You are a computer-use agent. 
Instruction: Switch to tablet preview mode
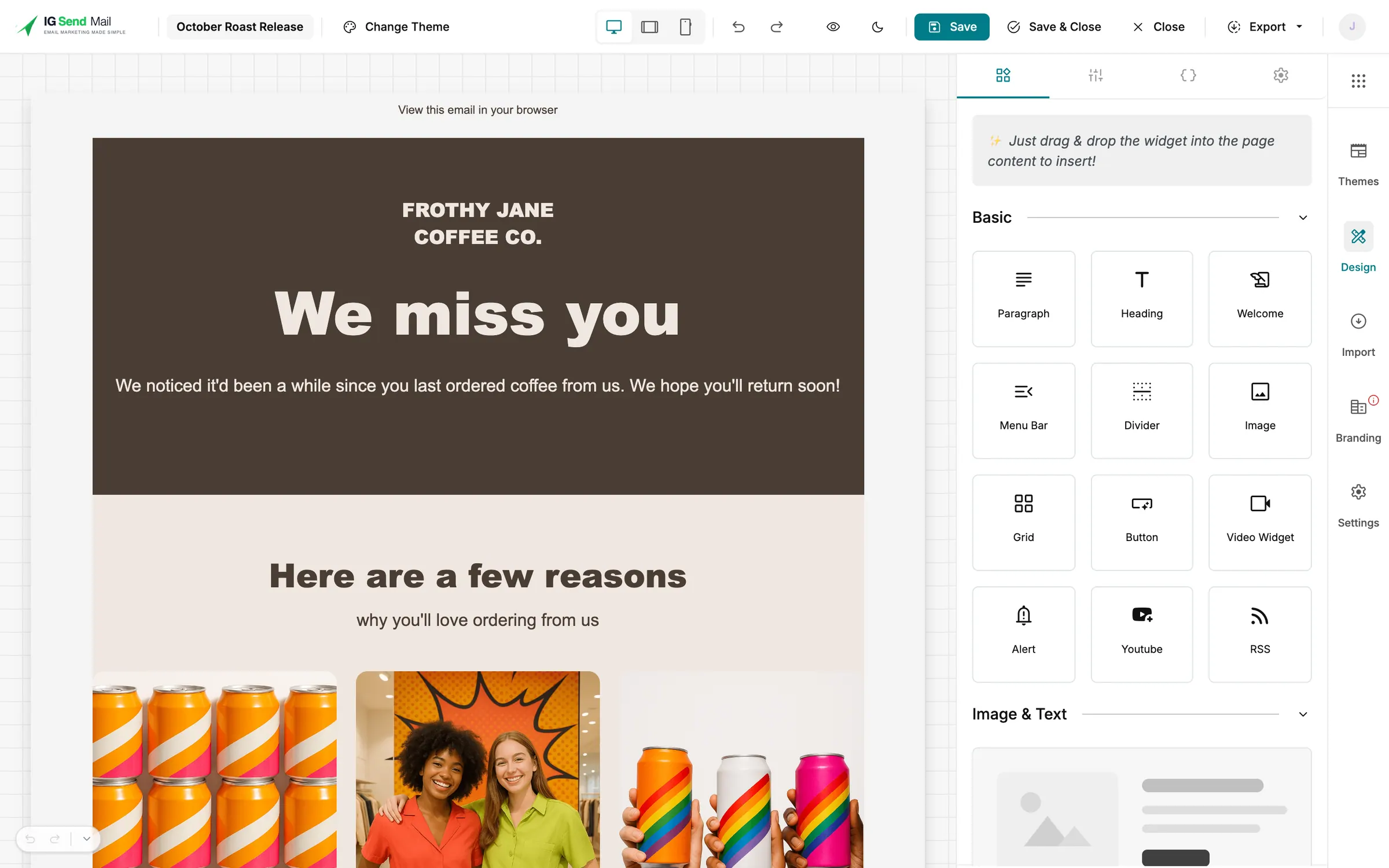[x=649, y=27]
